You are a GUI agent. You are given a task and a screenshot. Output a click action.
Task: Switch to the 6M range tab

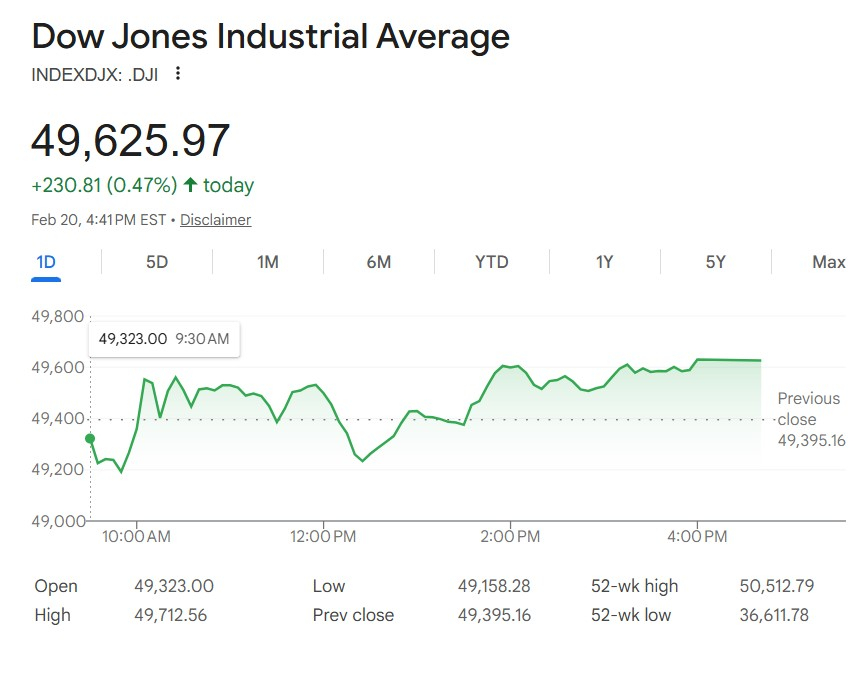(x=379, y=262)
